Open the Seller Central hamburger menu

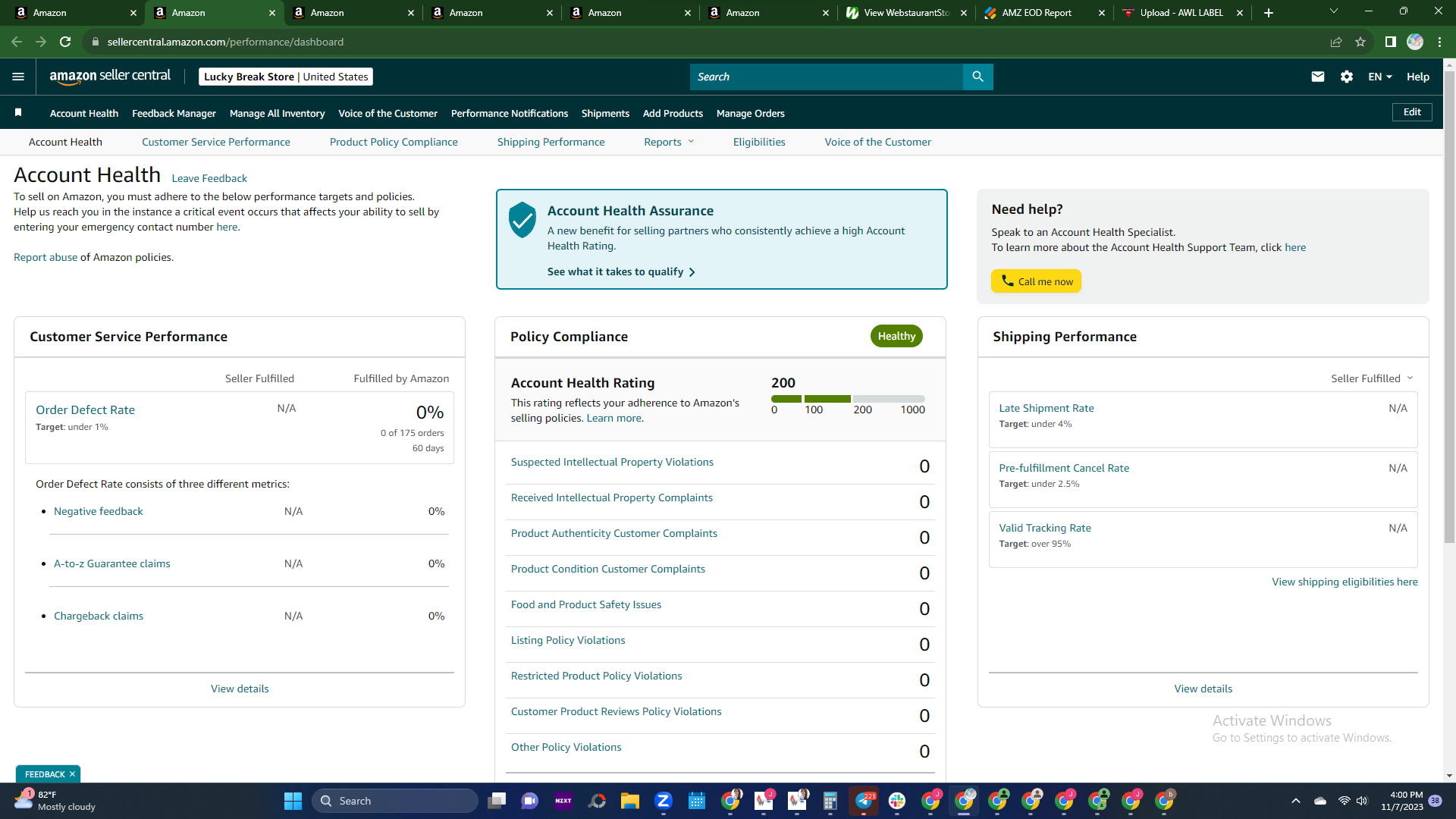[x=18, y=77]
